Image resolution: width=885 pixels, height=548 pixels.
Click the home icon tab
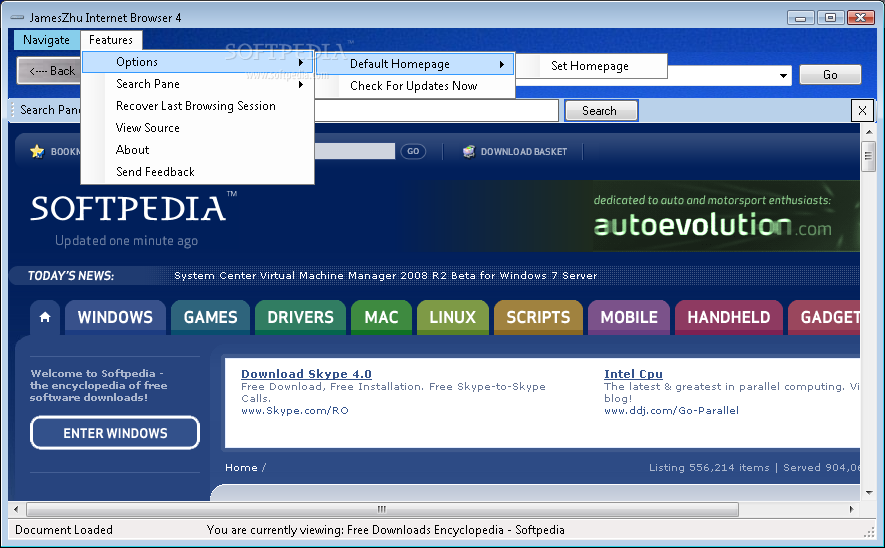pos(45,317)
